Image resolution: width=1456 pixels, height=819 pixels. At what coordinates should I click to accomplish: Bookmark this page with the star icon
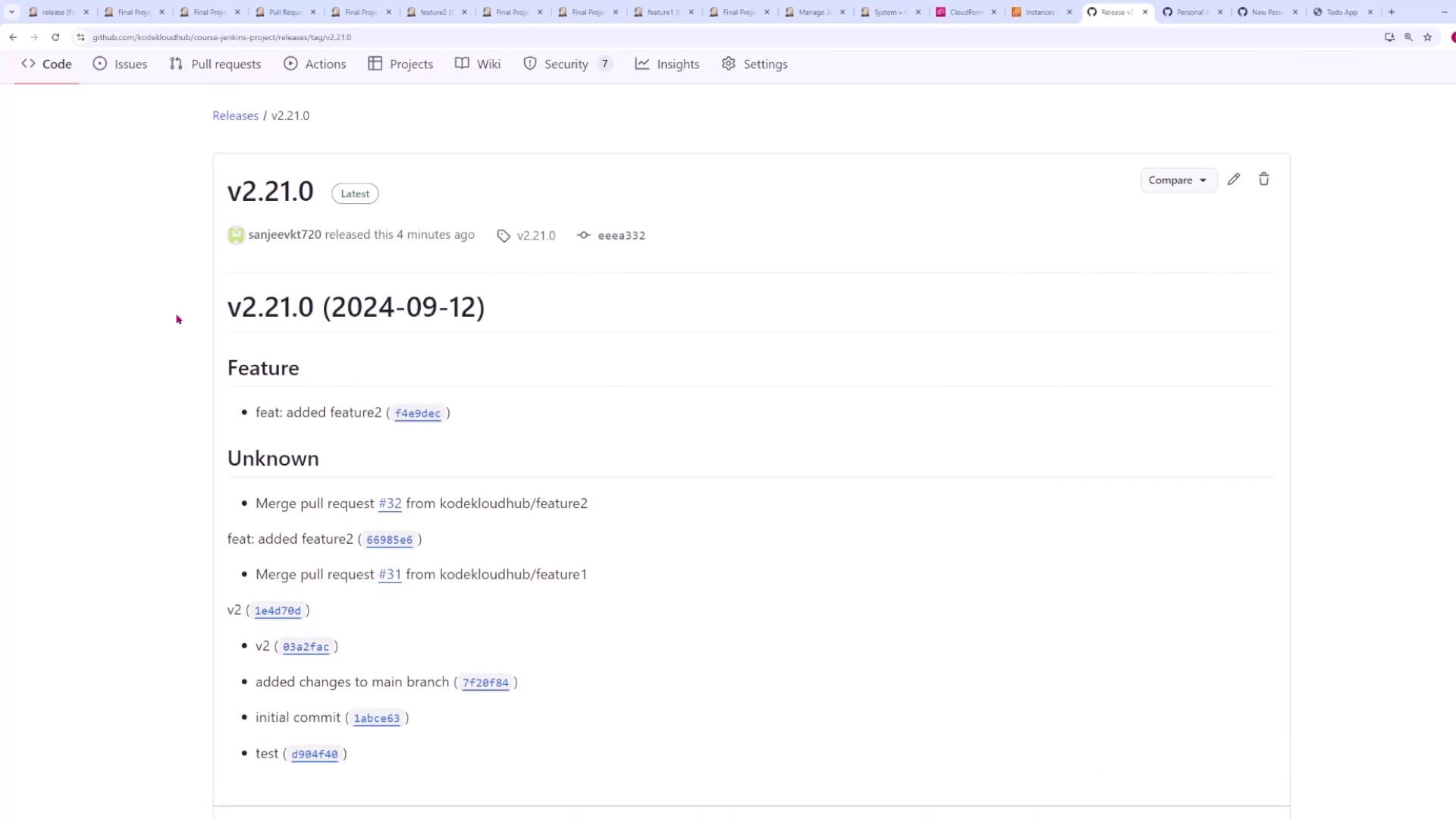pyautogui.click(x=1428, y=37)
